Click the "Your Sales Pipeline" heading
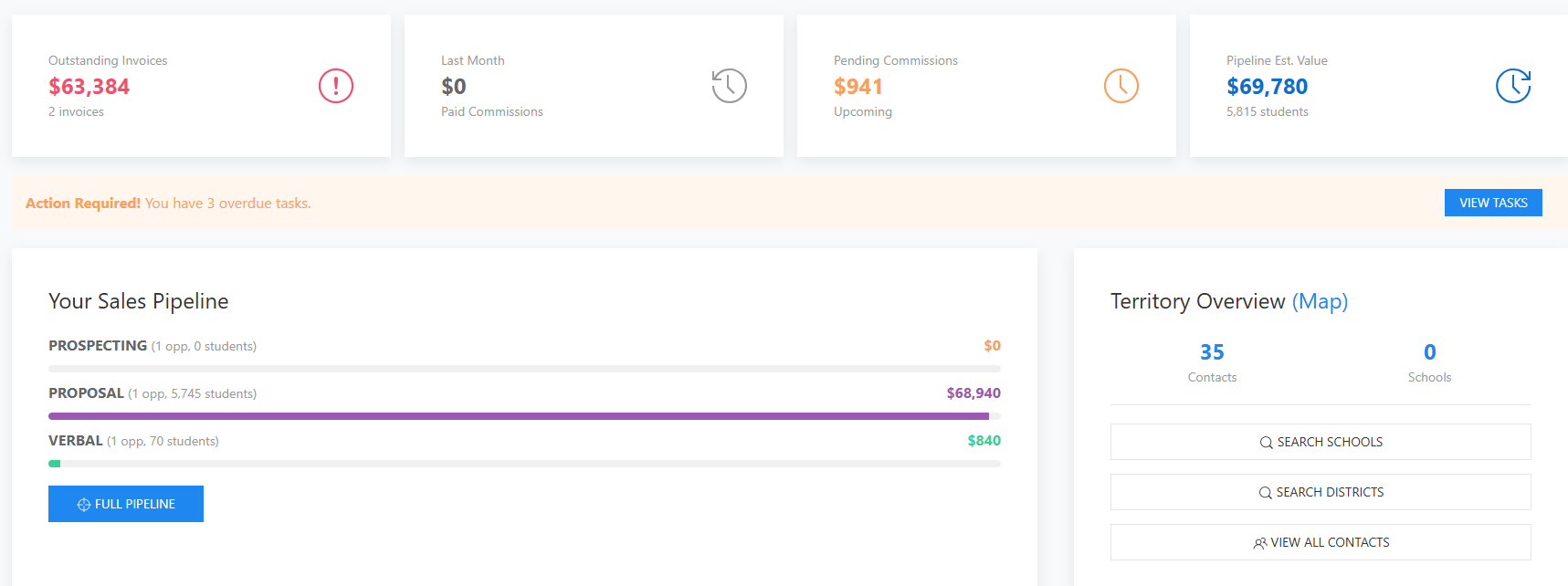 [x=139, y=301]
